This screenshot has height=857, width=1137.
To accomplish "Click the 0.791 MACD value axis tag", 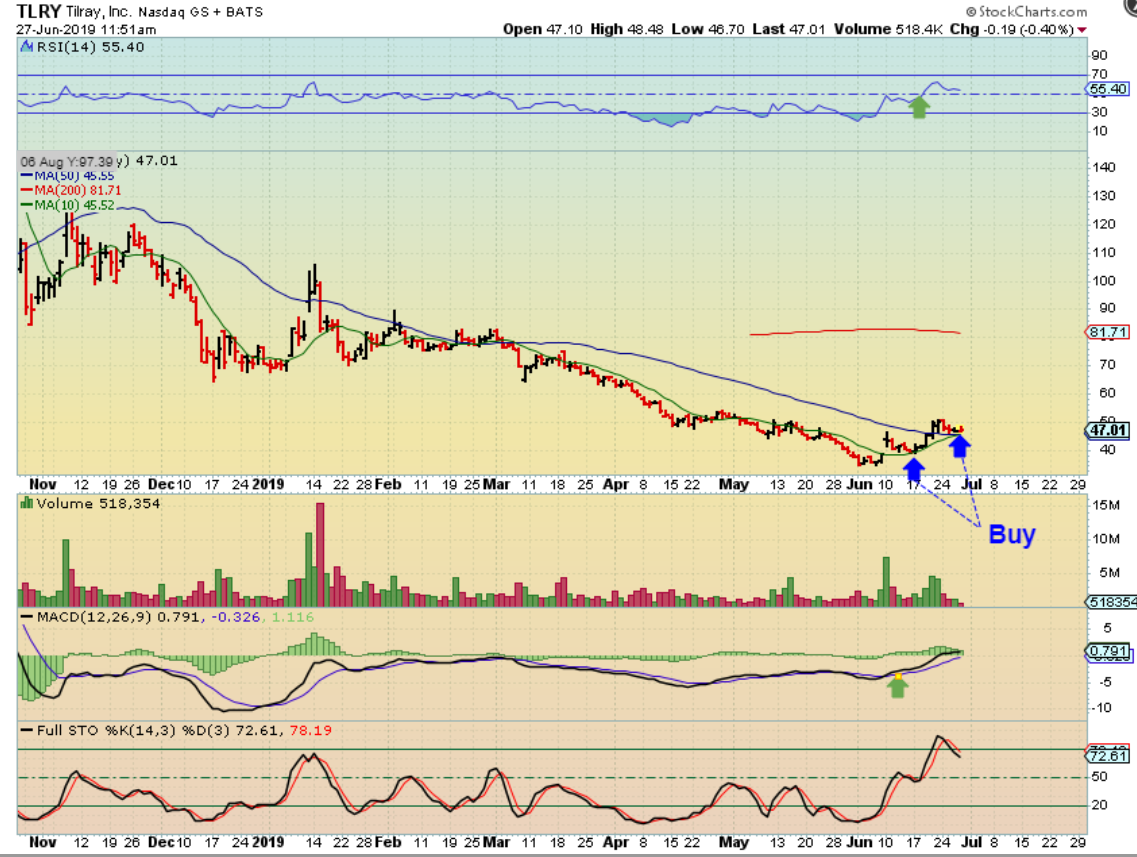I will [x=1107, y=652].
